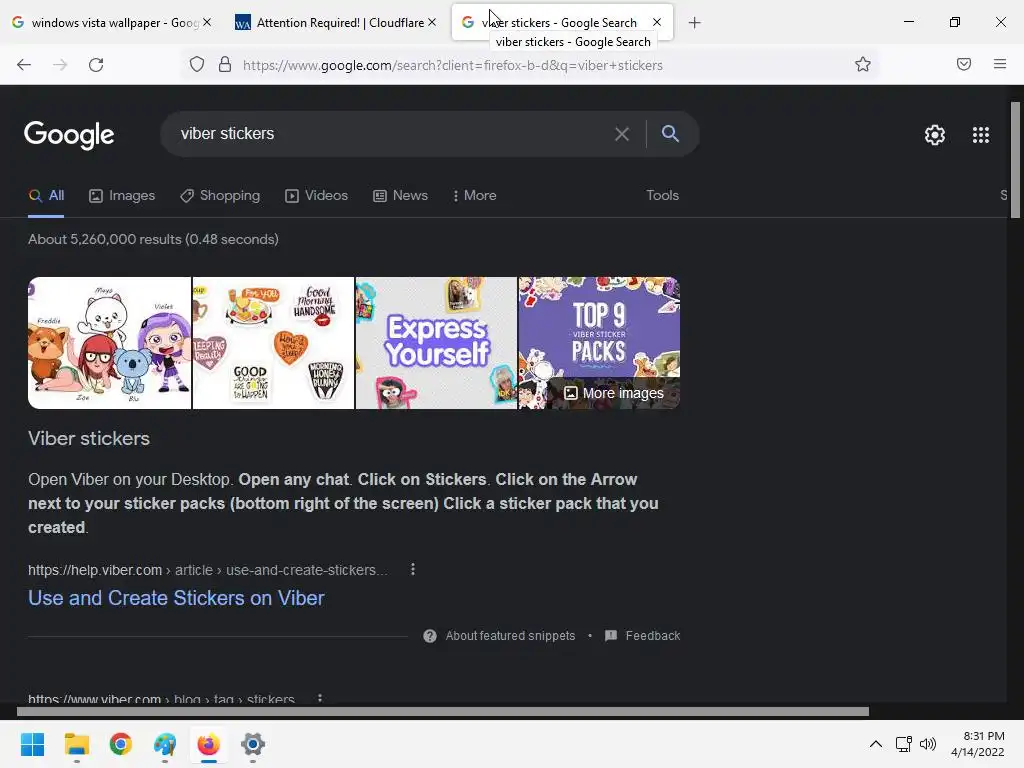The height and width of the screenshot is (768, 1024).
Task: Click the 'About 5,260,000 results' stats text
Action: pyautogui.click(x=153, y=239)
